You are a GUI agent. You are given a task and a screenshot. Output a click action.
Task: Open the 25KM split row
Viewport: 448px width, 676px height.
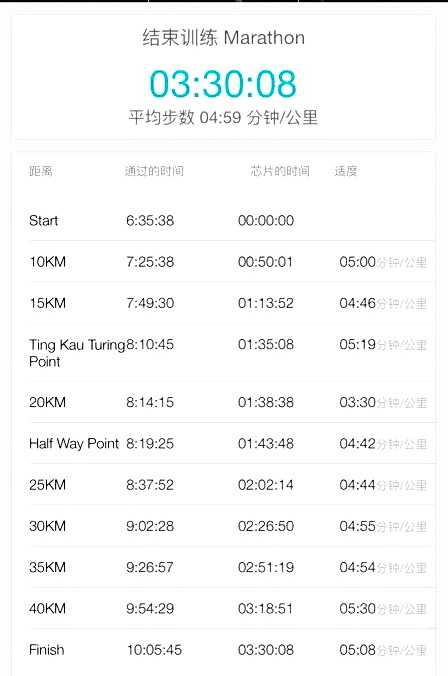(x=232, y=485)
